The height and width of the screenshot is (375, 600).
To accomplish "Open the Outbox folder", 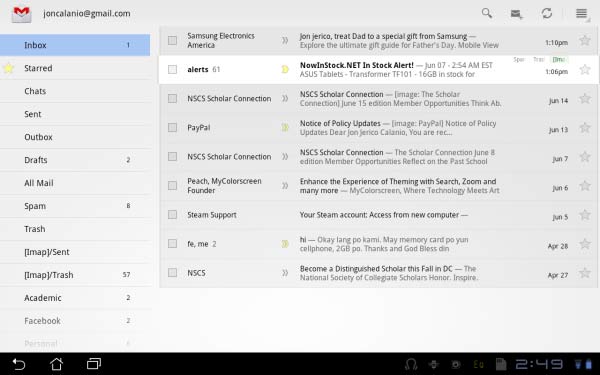I will tap(75, 137).
